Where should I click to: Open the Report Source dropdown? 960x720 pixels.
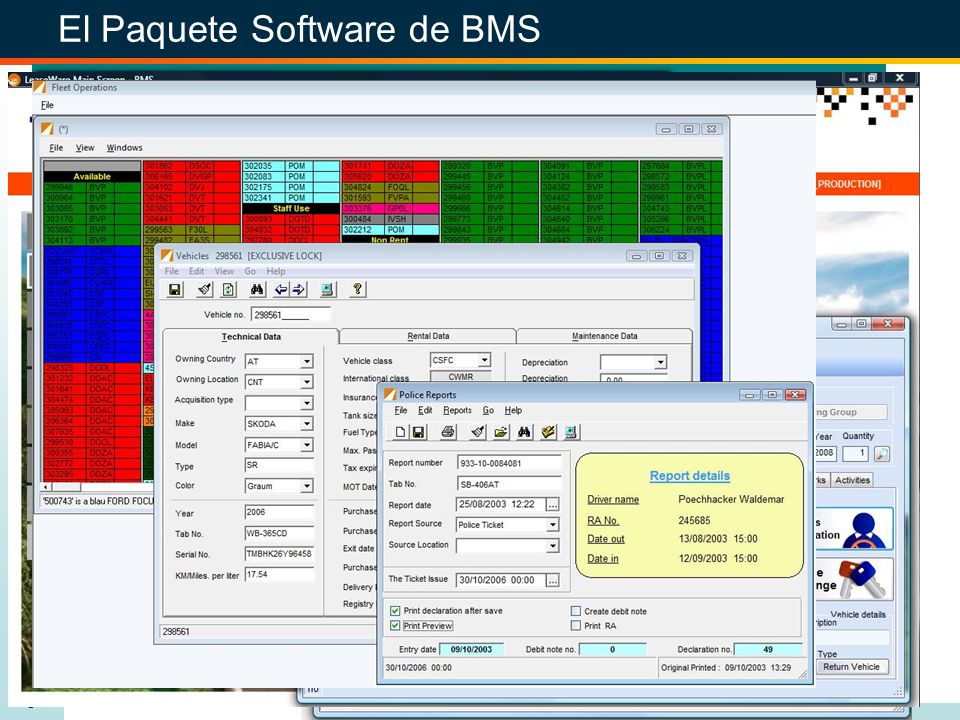click(x=552, y=525)
